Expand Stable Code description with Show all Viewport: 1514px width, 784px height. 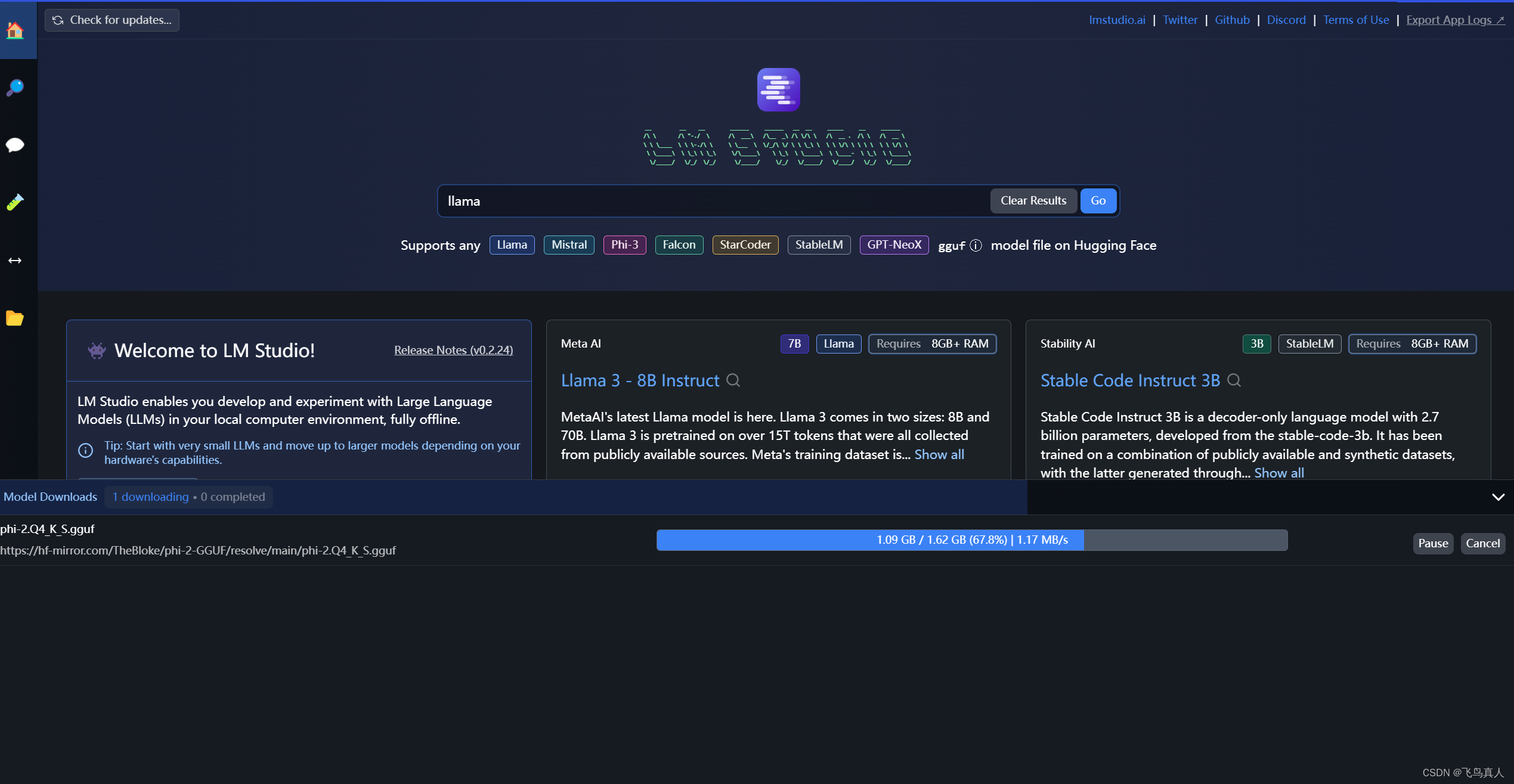(x=1279, y=473)
